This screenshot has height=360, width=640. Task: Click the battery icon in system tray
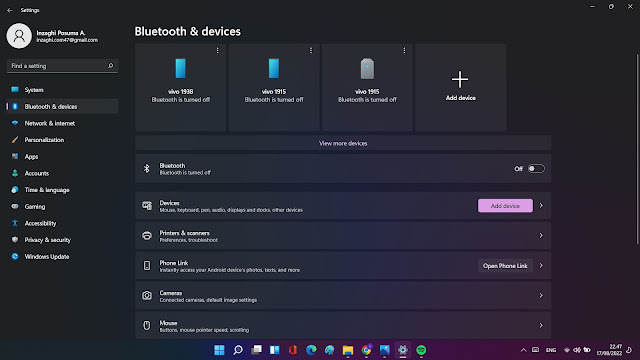click(x=587, y=350)
